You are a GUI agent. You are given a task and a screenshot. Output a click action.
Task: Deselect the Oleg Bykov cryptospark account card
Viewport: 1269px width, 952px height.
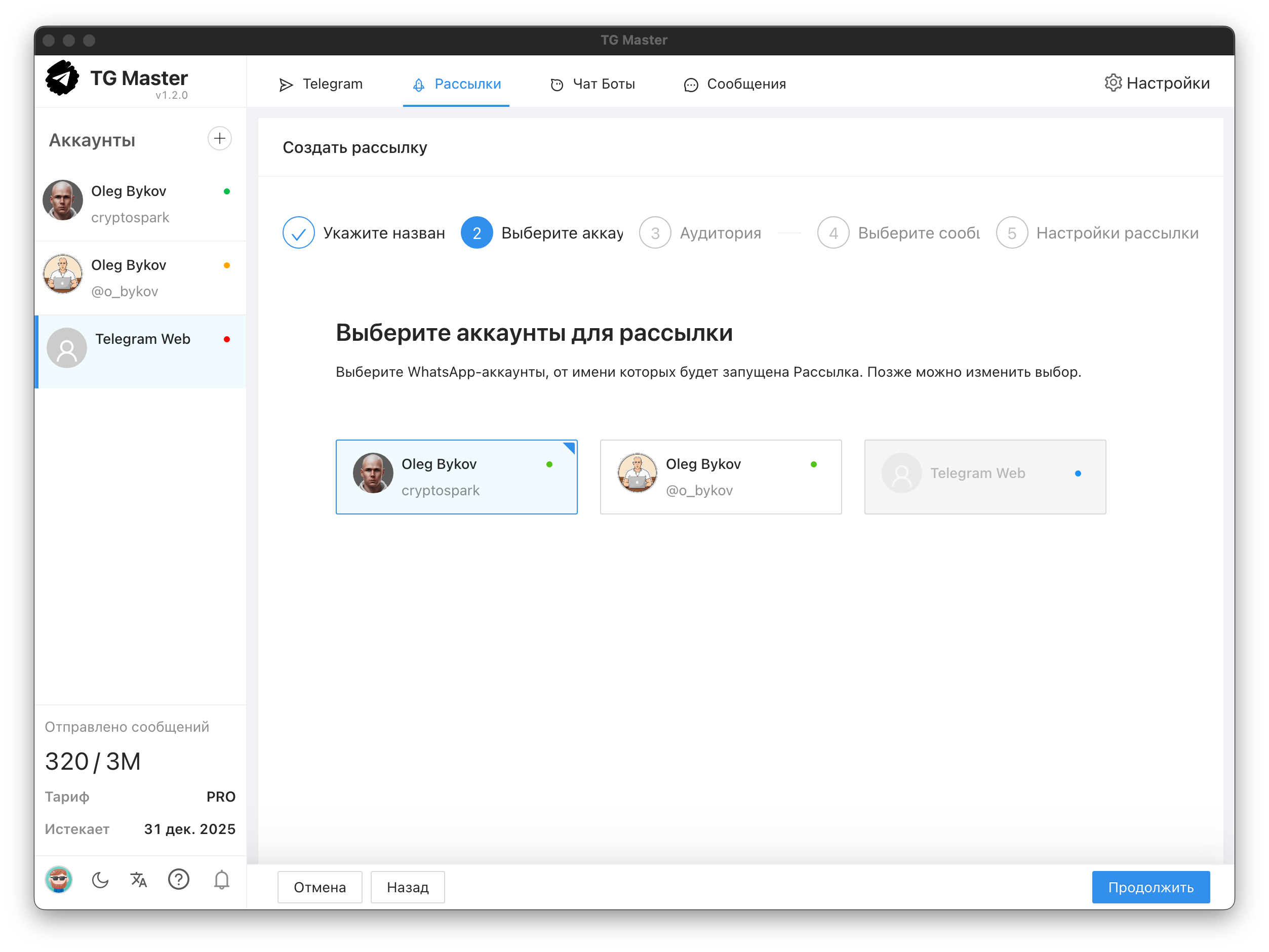[456, 477]
